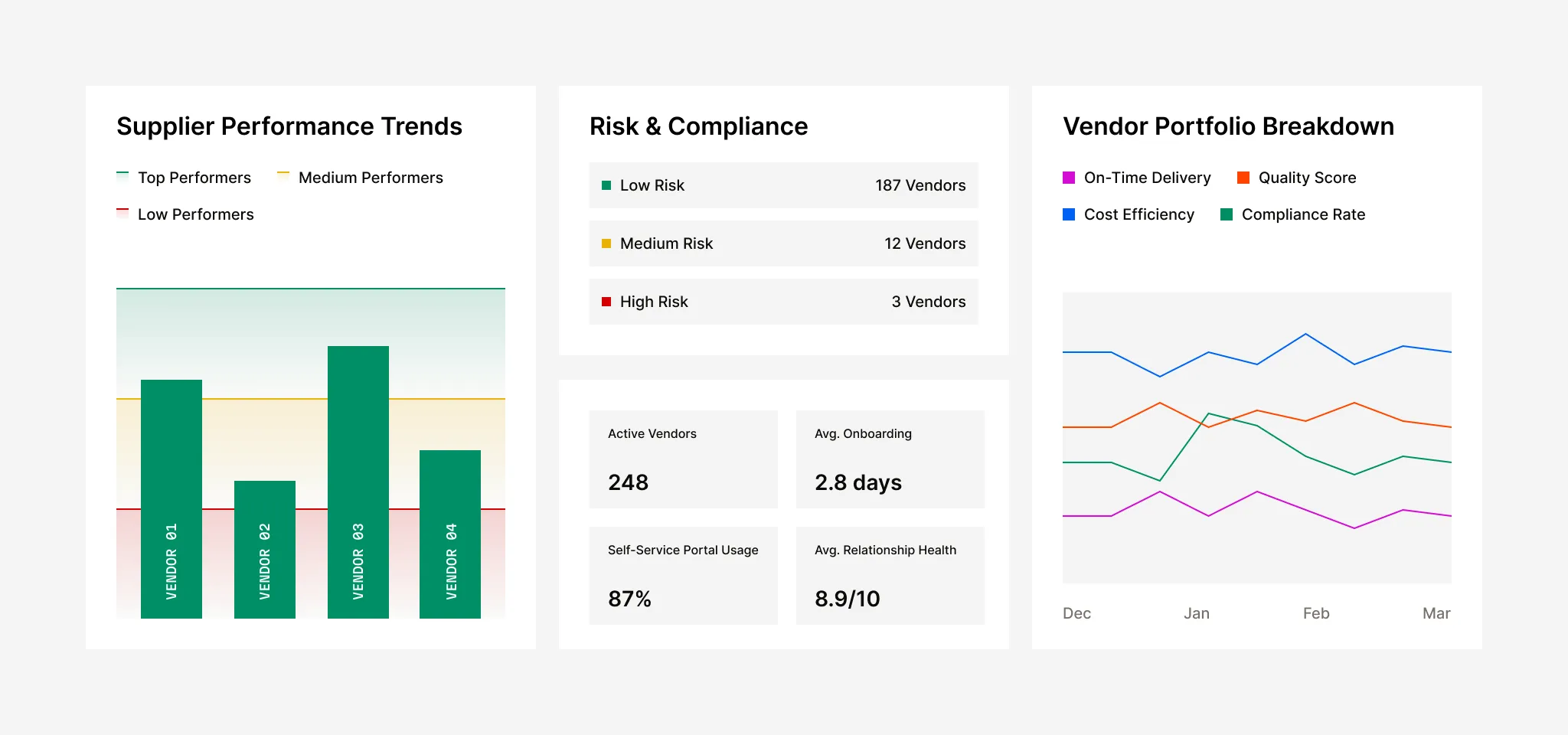Click the red High Risk indicator square
The height and width of the screenshot is (735, 1568).
point(606,302)
